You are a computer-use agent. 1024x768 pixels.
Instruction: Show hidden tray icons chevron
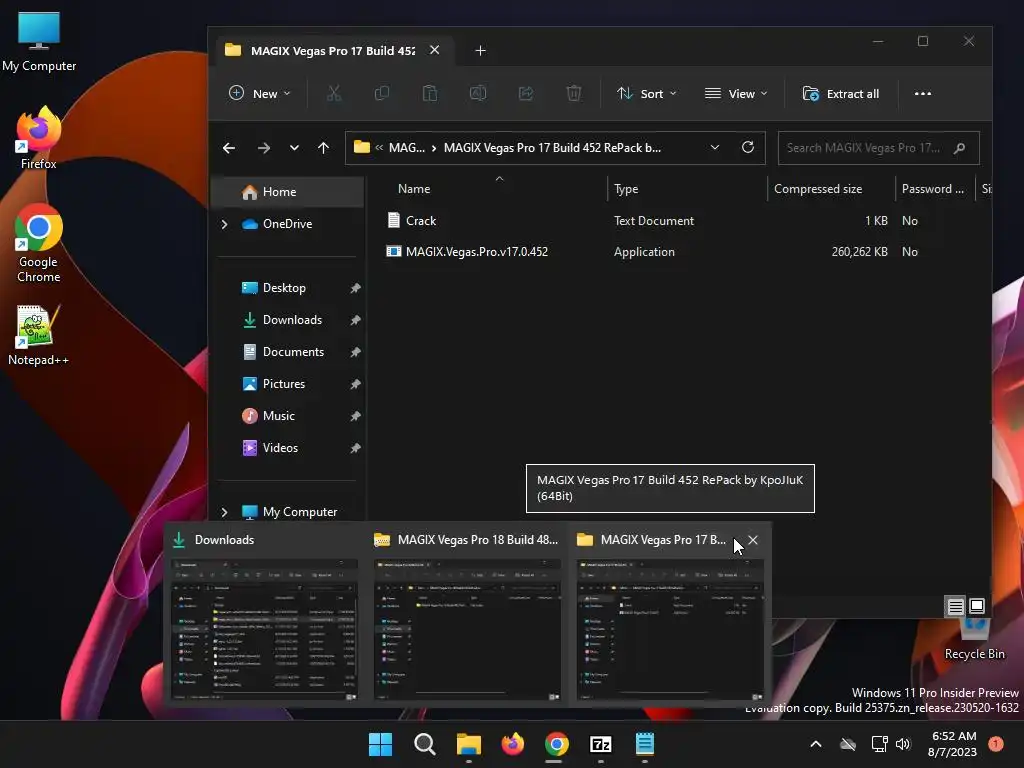816,744
